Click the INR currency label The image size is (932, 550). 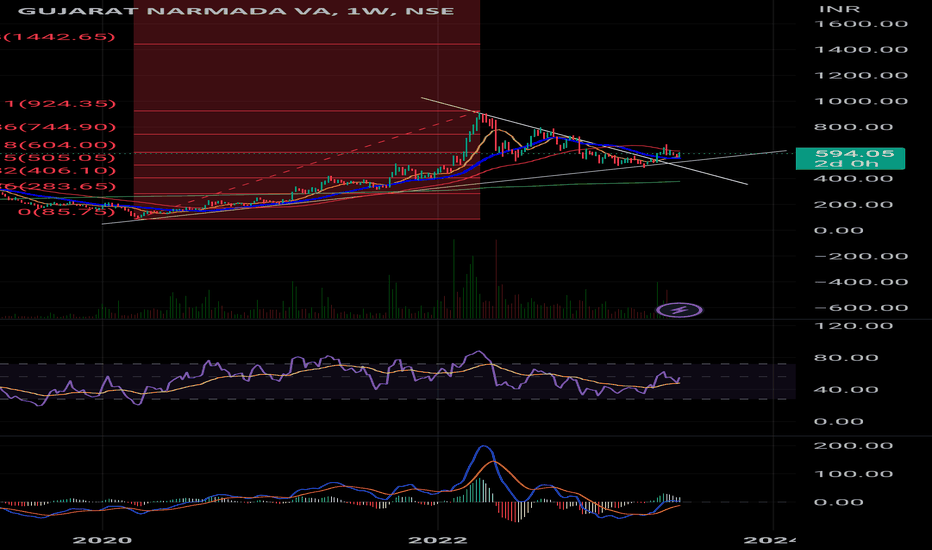pos(839,8)
